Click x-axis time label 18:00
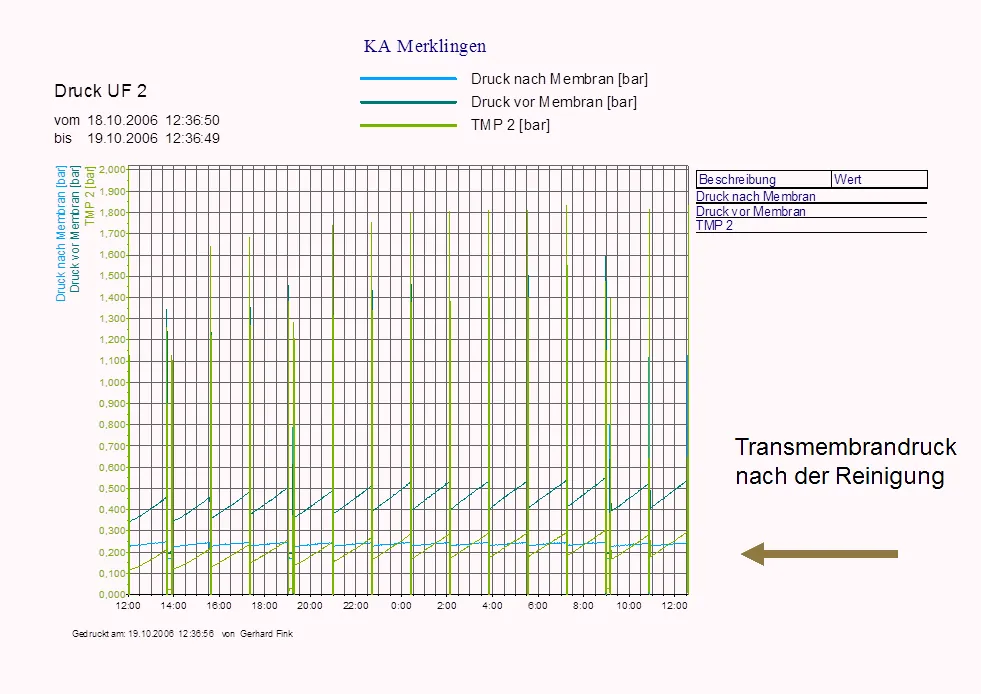Image resolution: width=981 pixels, height=694 pixels. coord(265,606)
